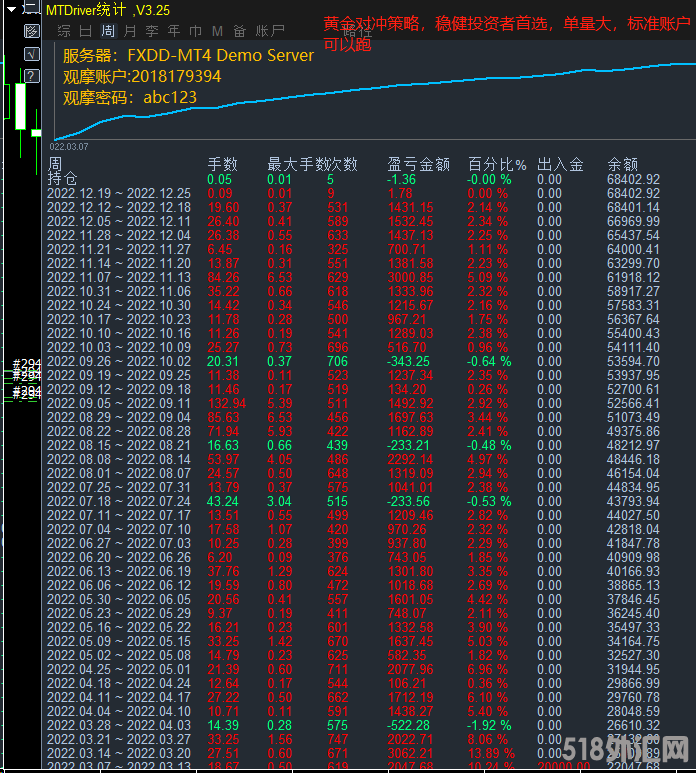Select the 2022.12.19 ~ 2022.12.25 week row
Screen dimensions: 696x773
pyautogui.click(x=119, y=193)
